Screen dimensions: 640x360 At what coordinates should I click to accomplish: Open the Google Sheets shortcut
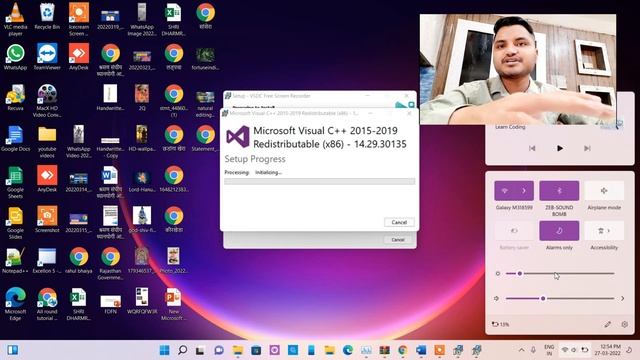16,182
